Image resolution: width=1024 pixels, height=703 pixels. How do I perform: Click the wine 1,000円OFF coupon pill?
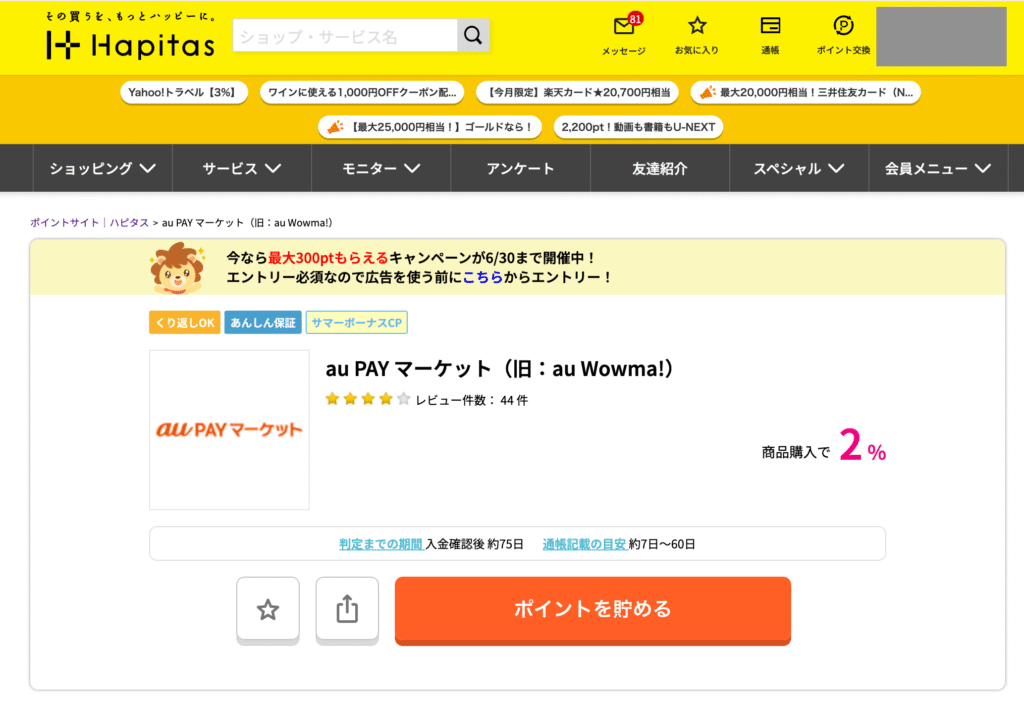pos(362,92)
